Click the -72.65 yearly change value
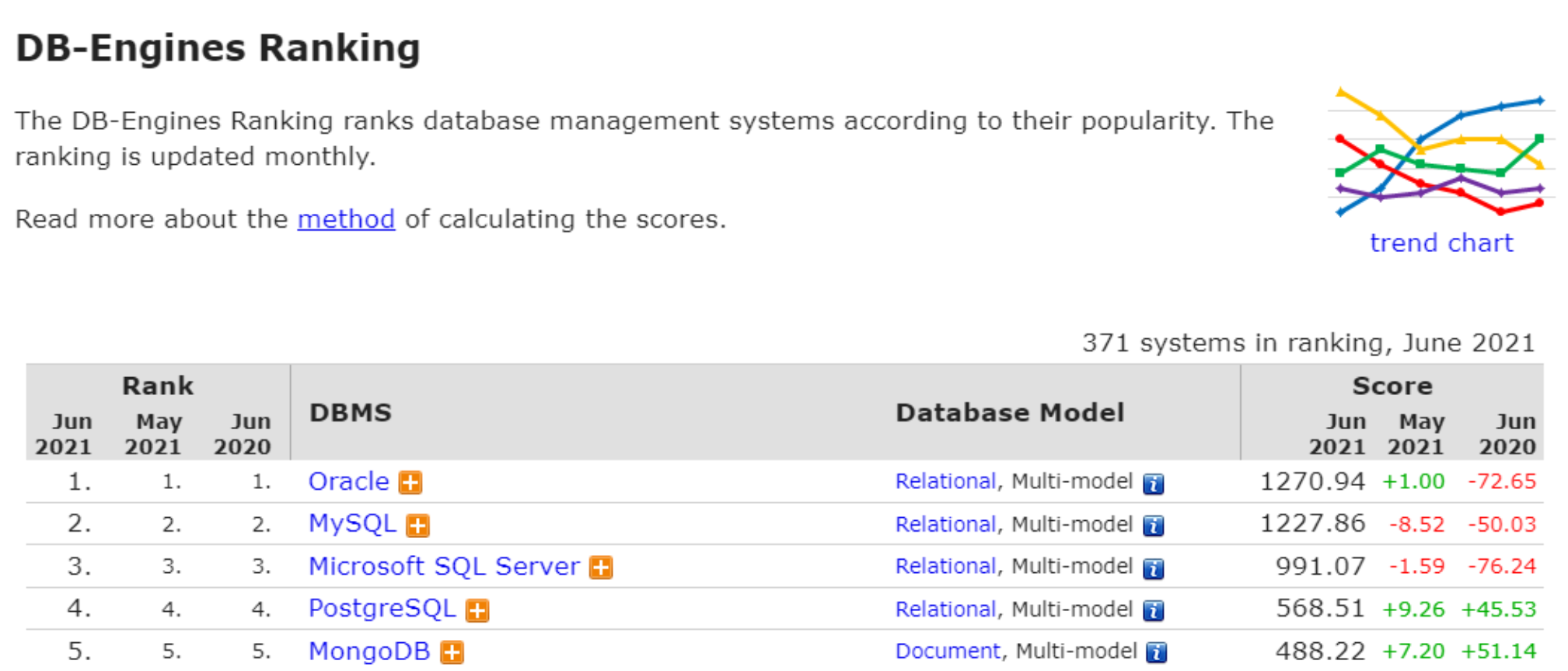1568x671 pixels. [1502, 481]
